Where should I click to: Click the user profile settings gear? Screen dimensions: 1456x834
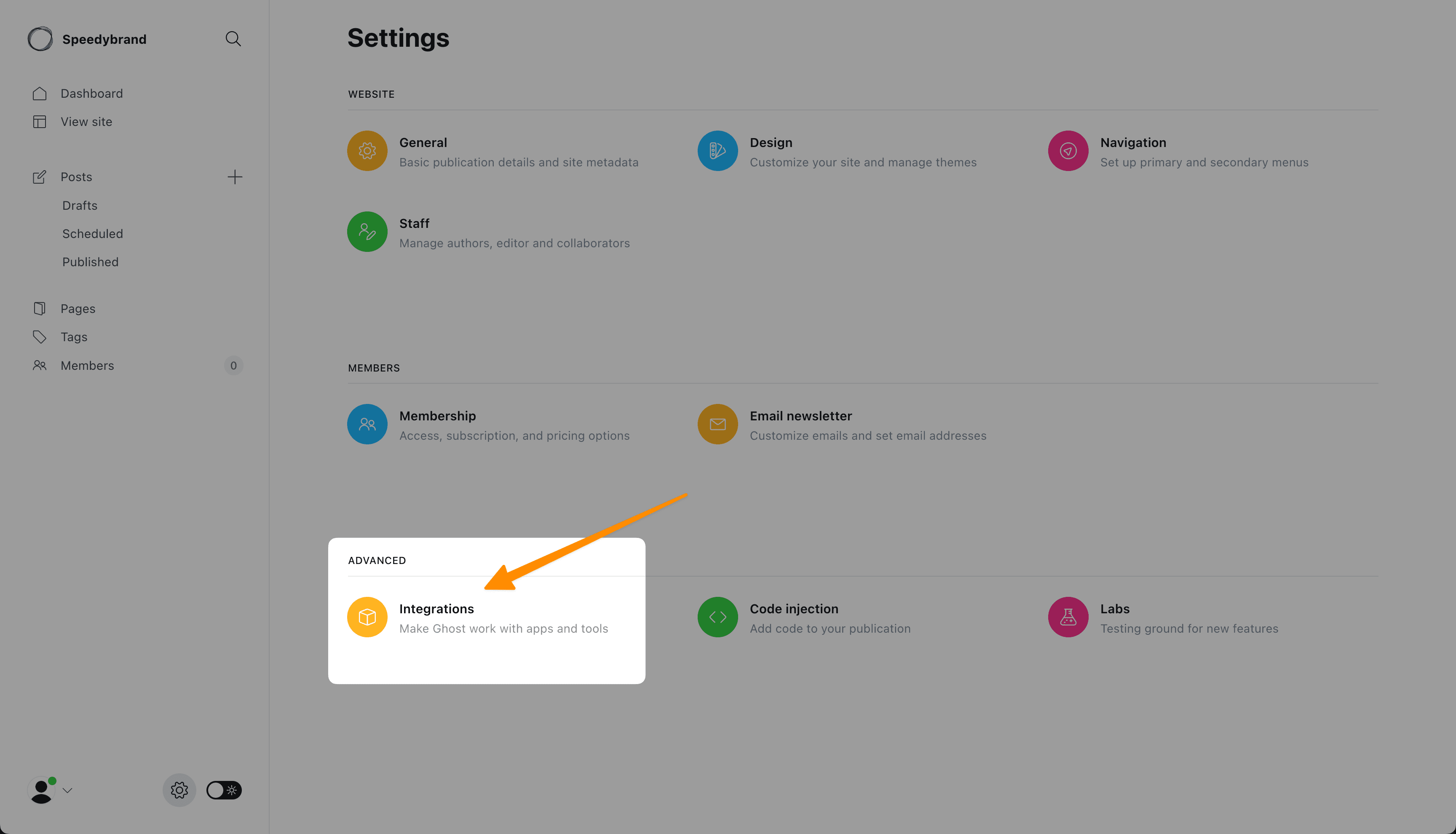pyautogui.click(x=179, y=790)
